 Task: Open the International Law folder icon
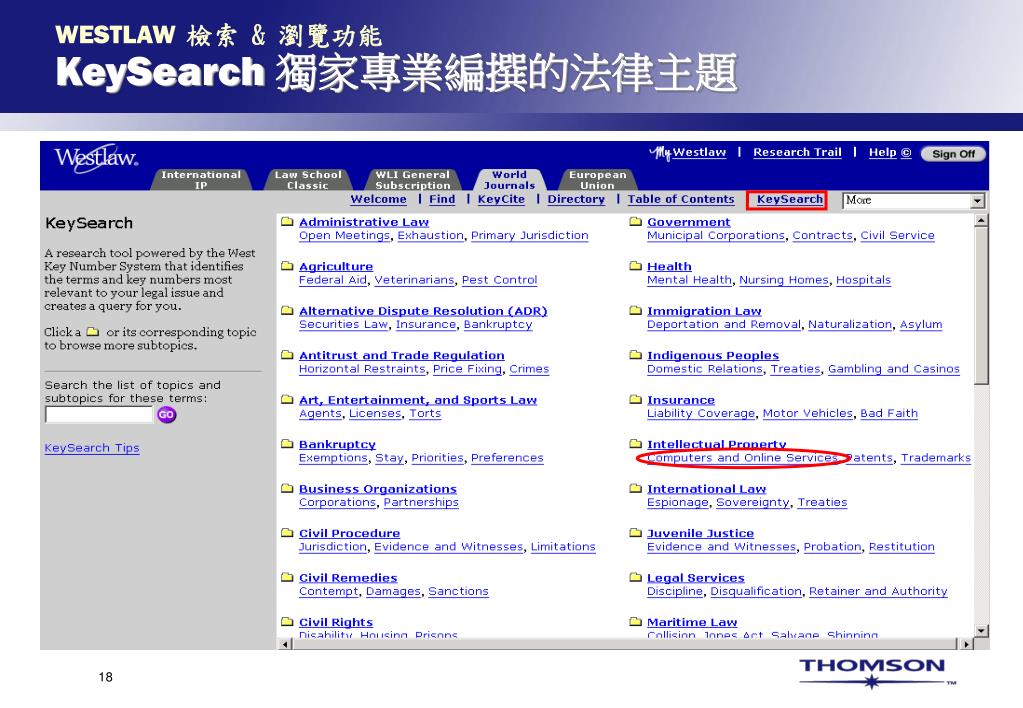635,488
